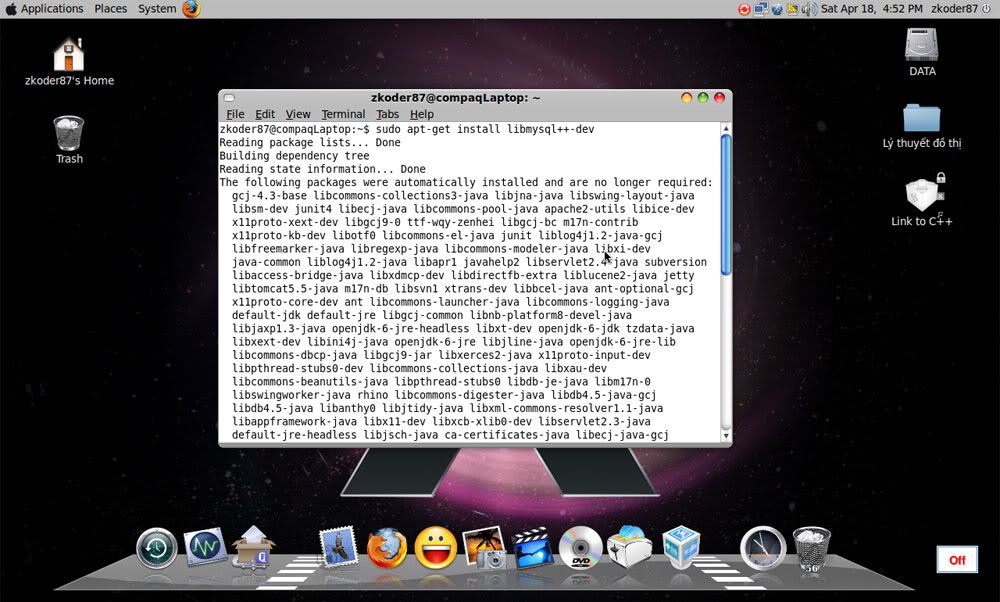Click the terminal scrollbar down arrow
This screenshot has width=1000, height=602.
pyautogui.click(x=726, y=436)
